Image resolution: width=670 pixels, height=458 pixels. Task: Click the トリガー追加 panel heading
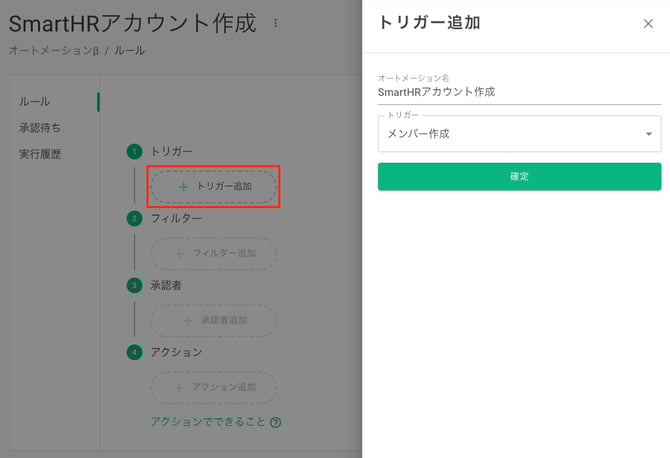pyautogui.click(x=429, y=23)
